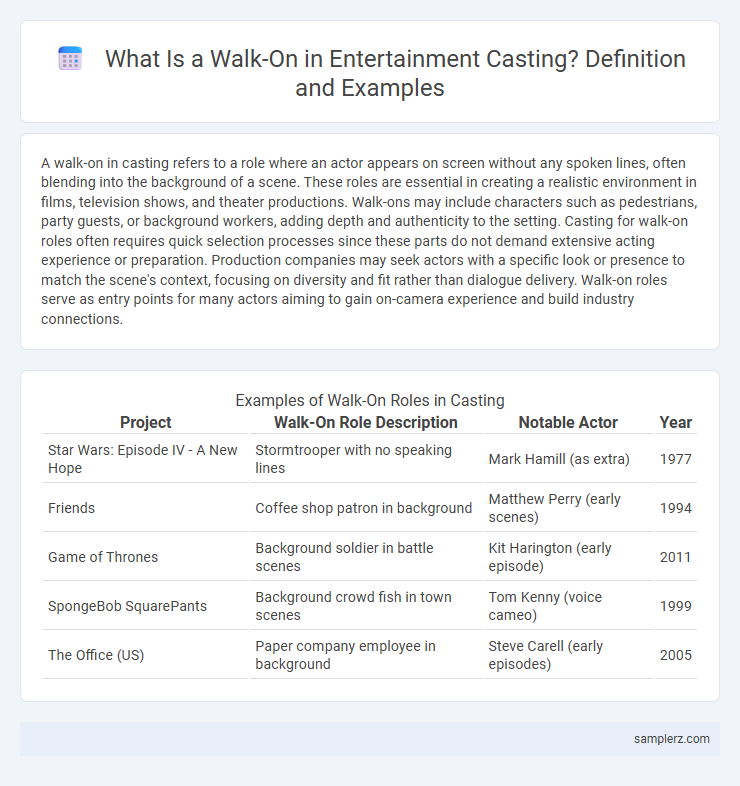740x786 pixels.
Task: Select 'Star Wars: Episode IV - A New Hope' cell
Action: (145, 459)
